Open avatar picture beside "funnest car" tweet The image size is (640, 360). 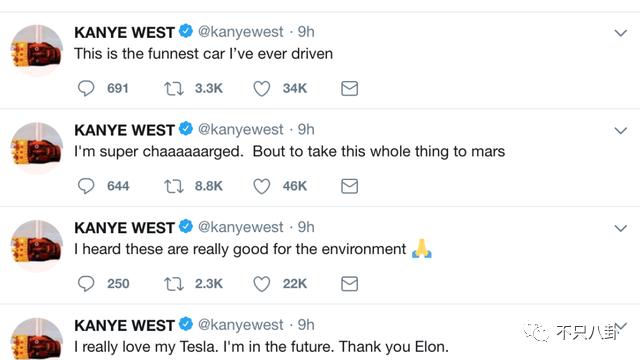(x=37, y=50)
